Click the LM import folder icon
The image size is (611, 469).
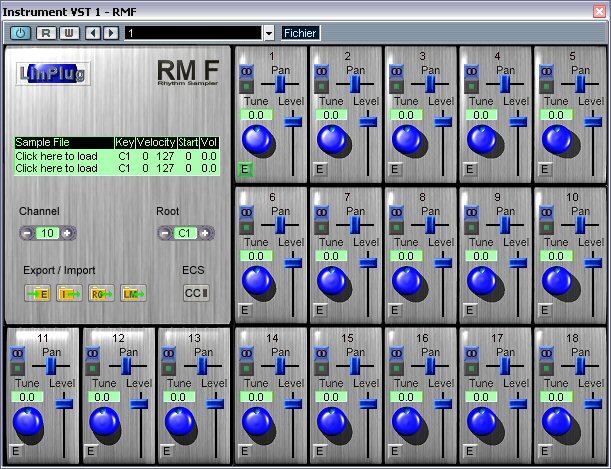(133, 293)
